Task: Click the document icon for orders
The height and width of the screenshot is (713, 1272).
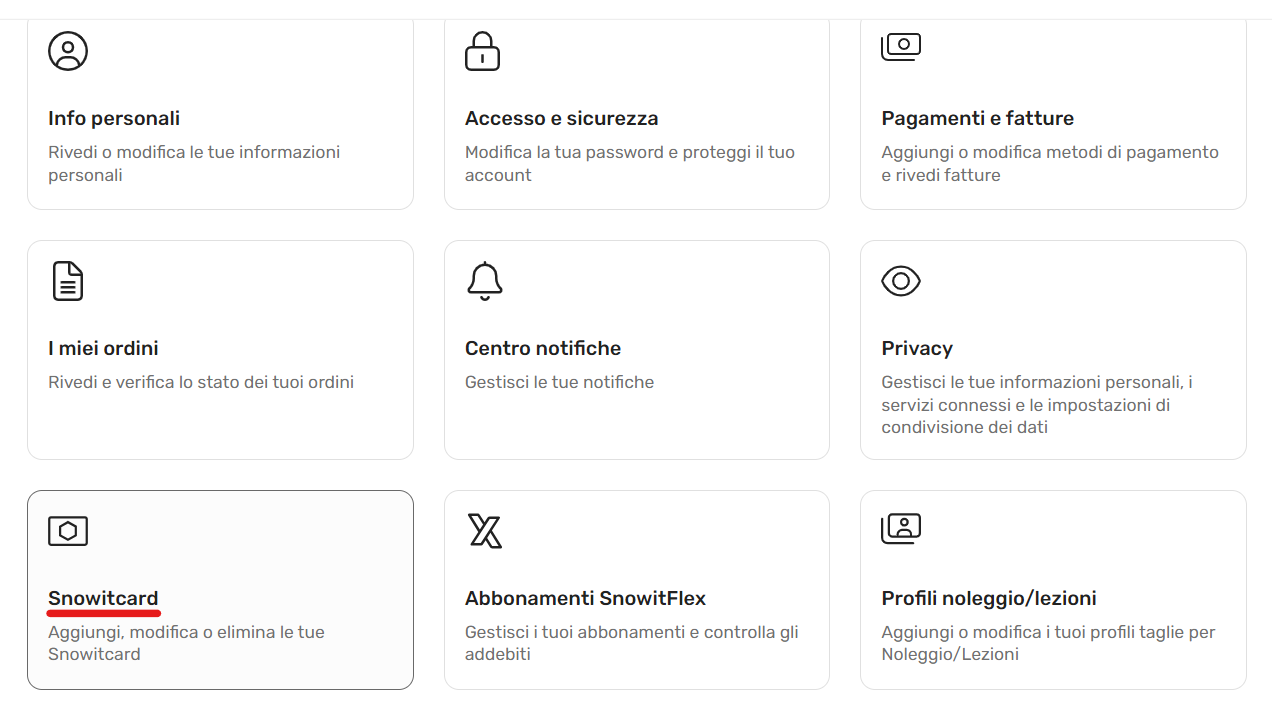Action: 68,281
